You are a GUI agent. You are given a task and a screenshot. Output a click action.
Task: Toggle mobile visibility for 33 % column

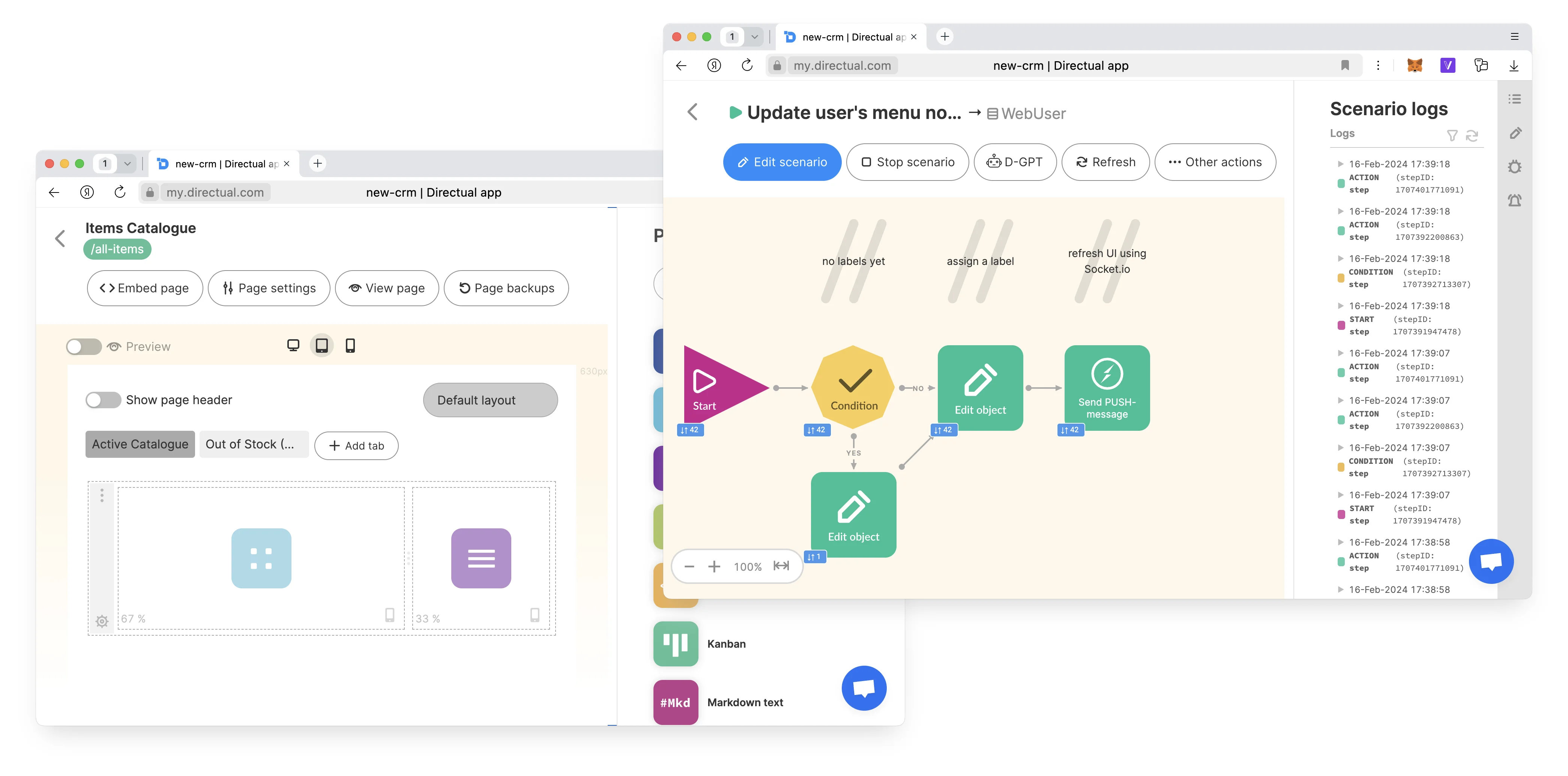click(535, 615)
